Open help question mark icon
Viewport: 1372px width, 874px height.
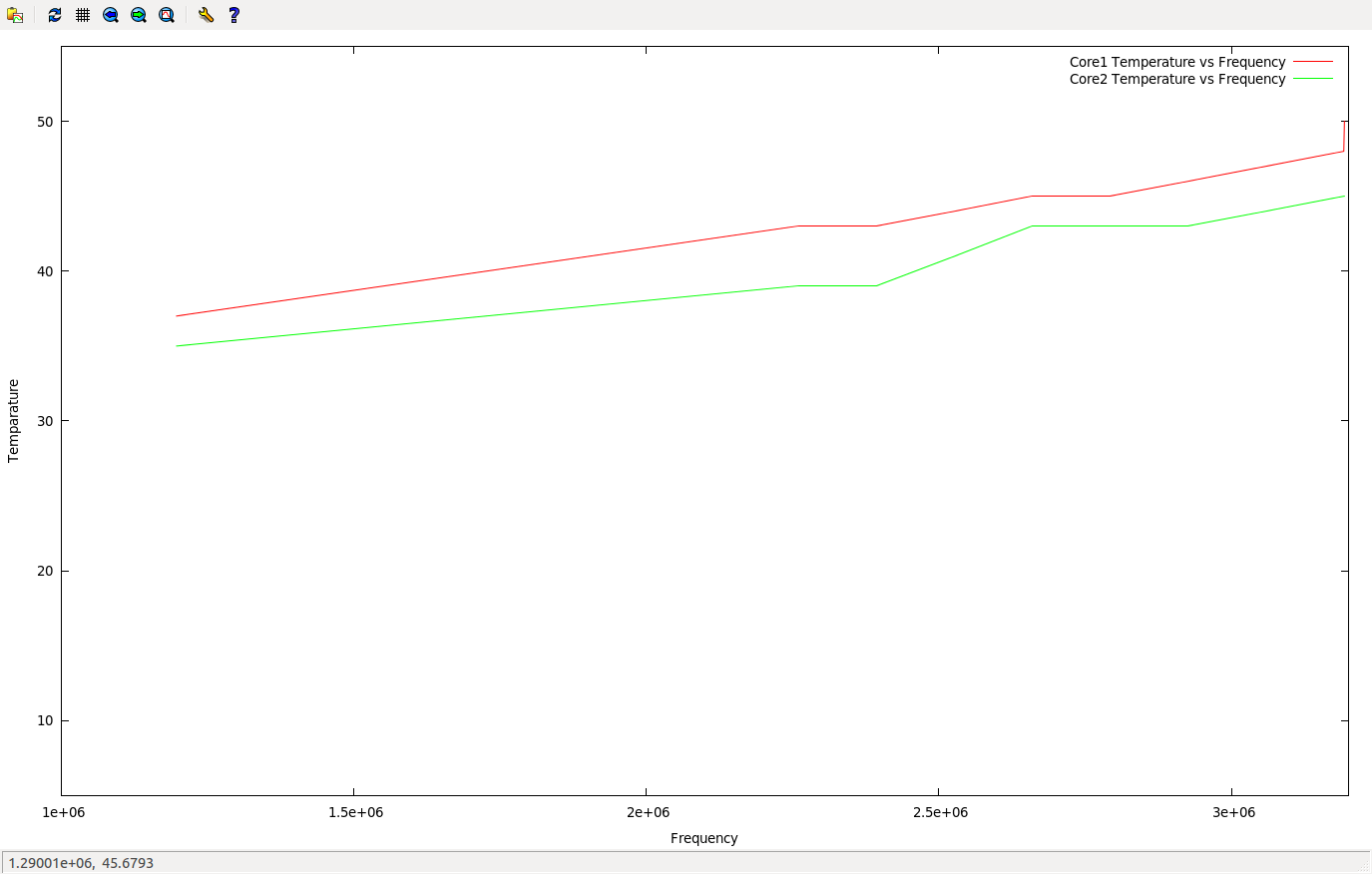tap(233, 15)
